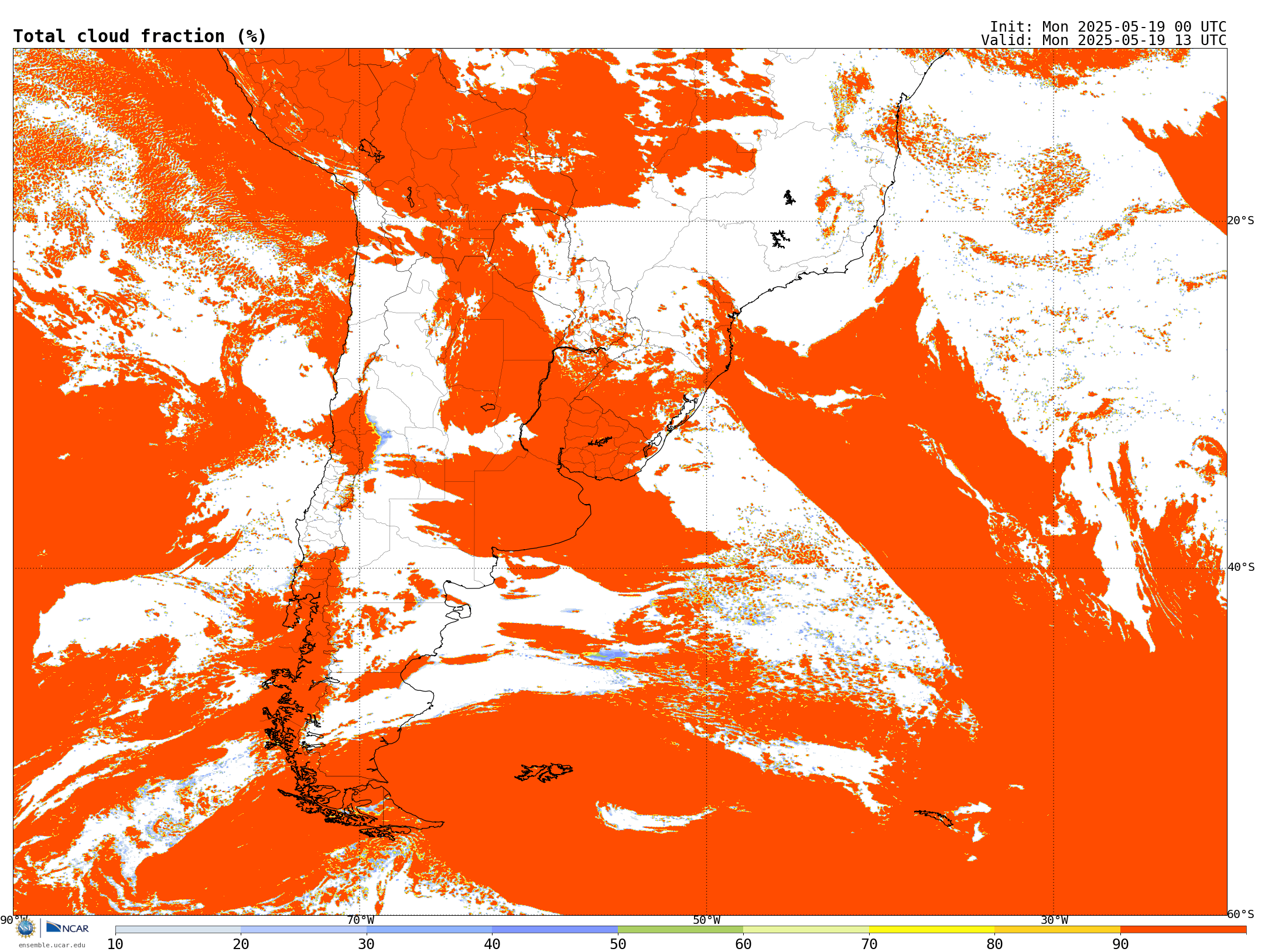Click the above-90 orange-red colorbar segment

(x=1184, y=930)
